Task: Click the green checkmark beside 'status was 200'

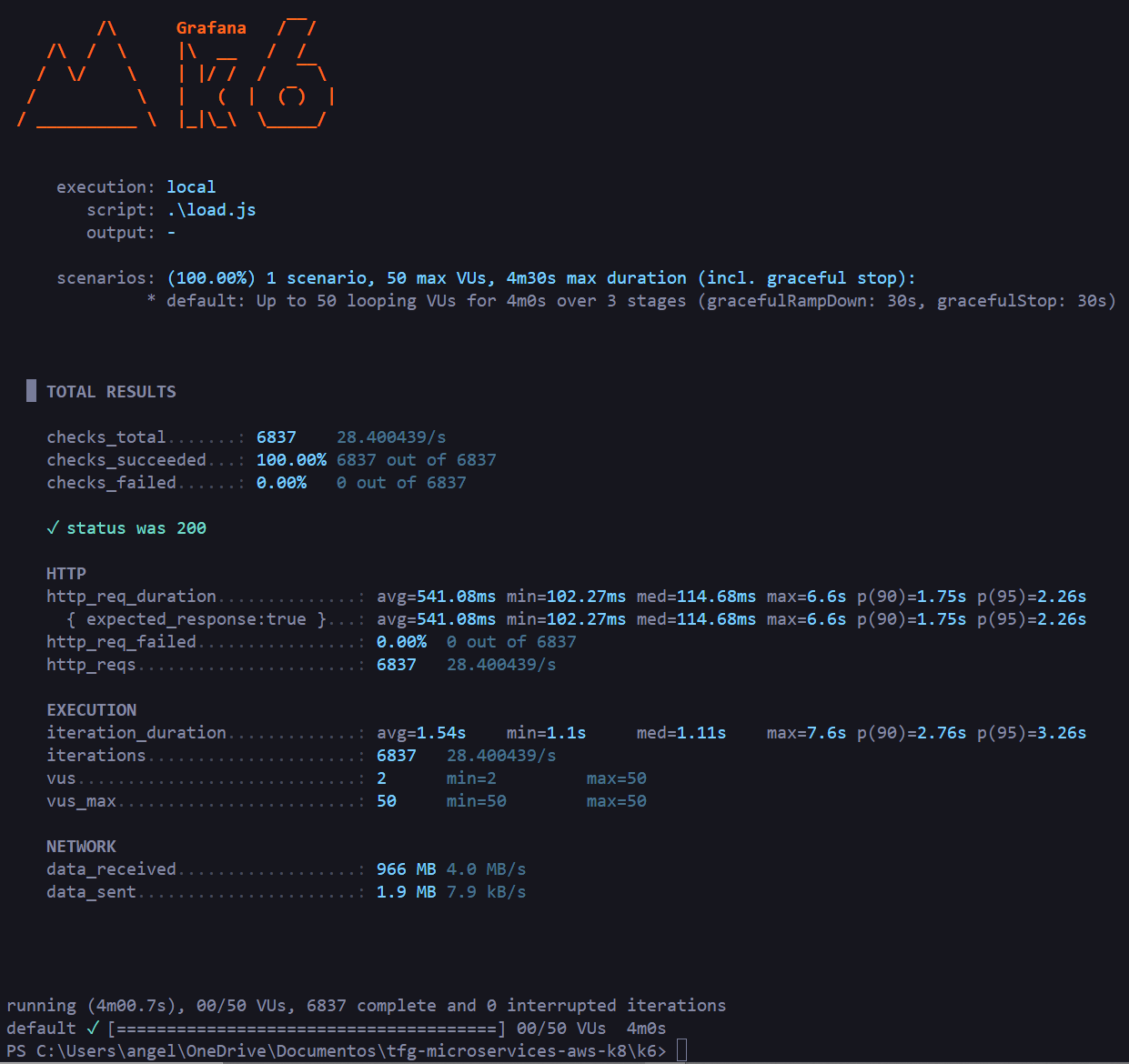Action: [52, 528]
